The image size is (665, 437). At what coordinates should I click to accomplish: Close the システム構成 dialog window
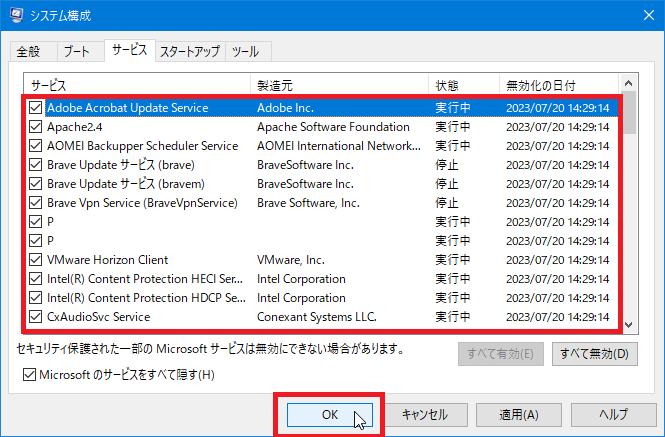point(642,13)
